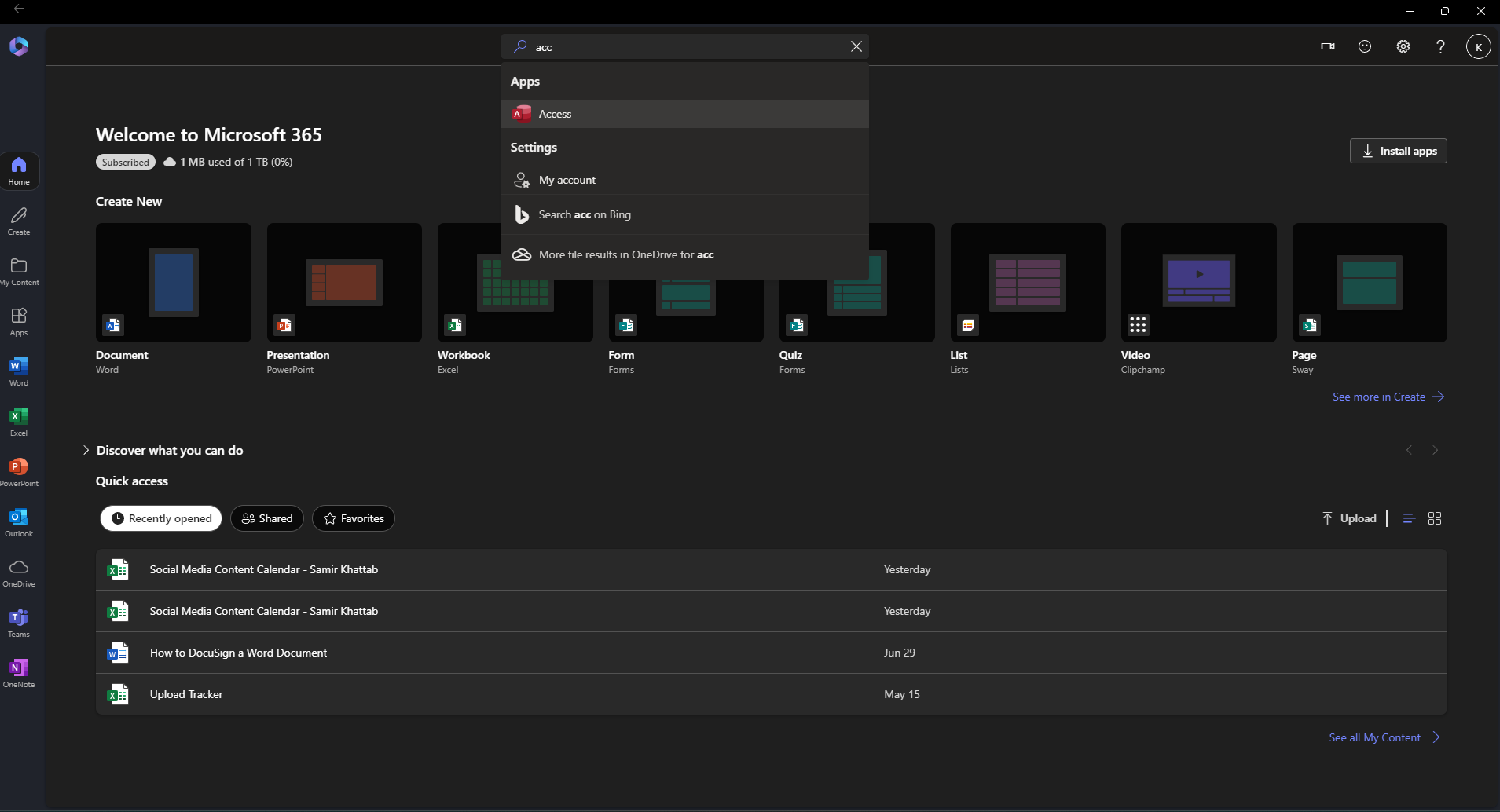
Task: Switch to list view layout
Action: [1409, 518]
